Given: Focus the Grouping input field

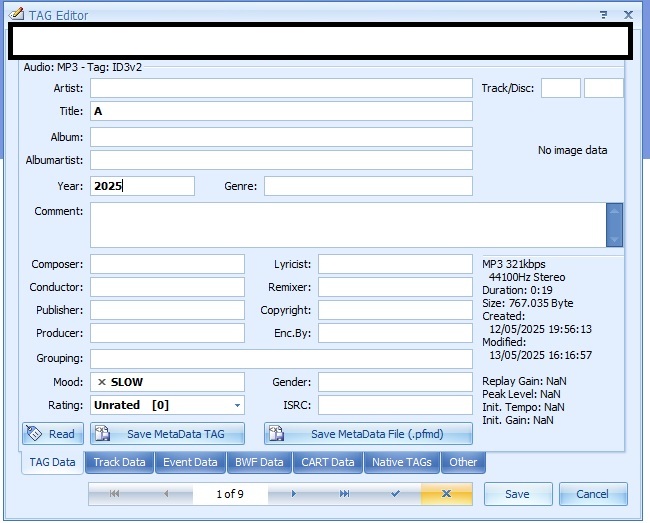Looking at the screenshot, I should point(281,359).
